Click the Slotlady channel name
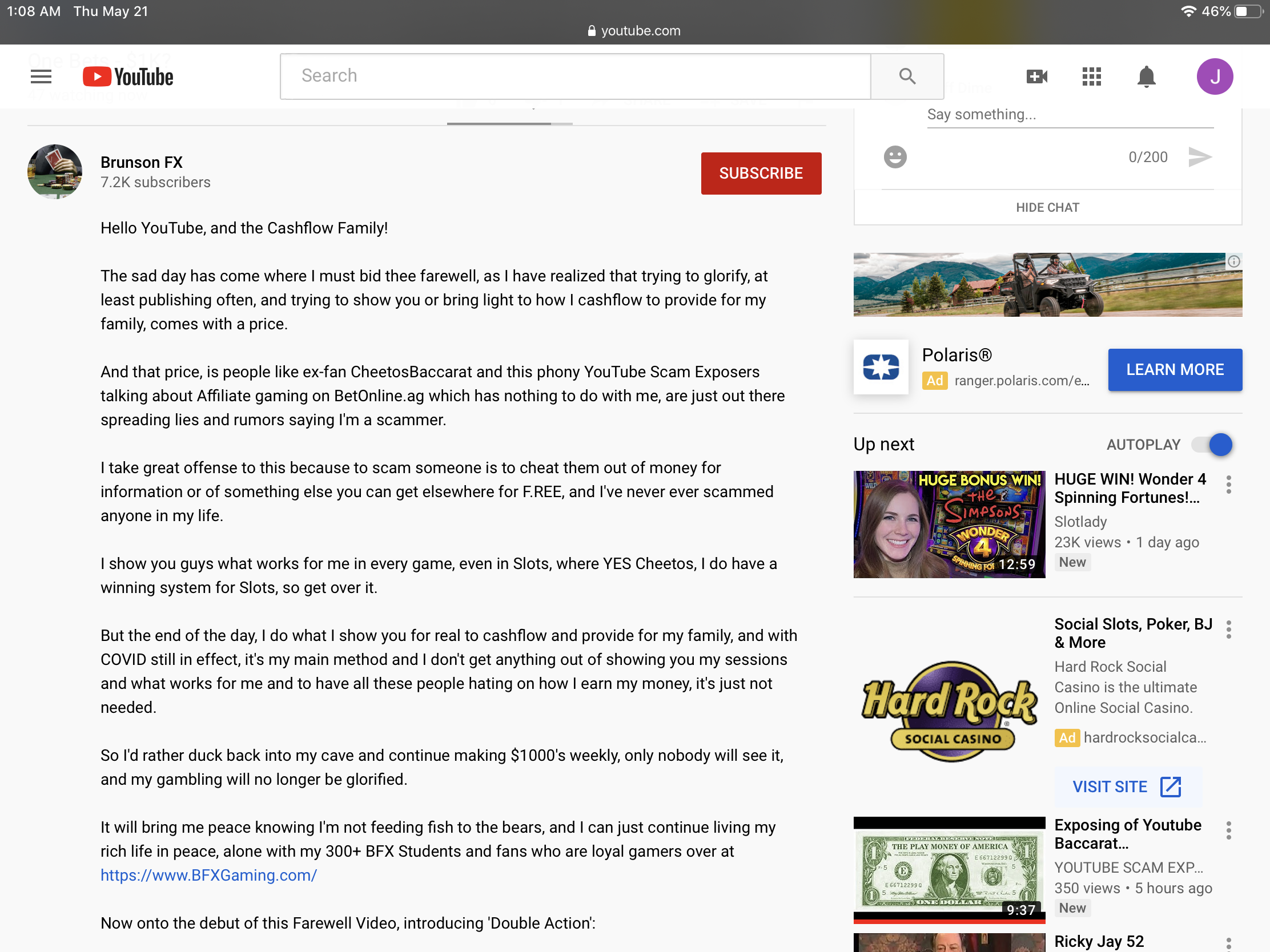Image resolution: width=1270 pixels, height=952 pixels. [x=1080, y=522]
